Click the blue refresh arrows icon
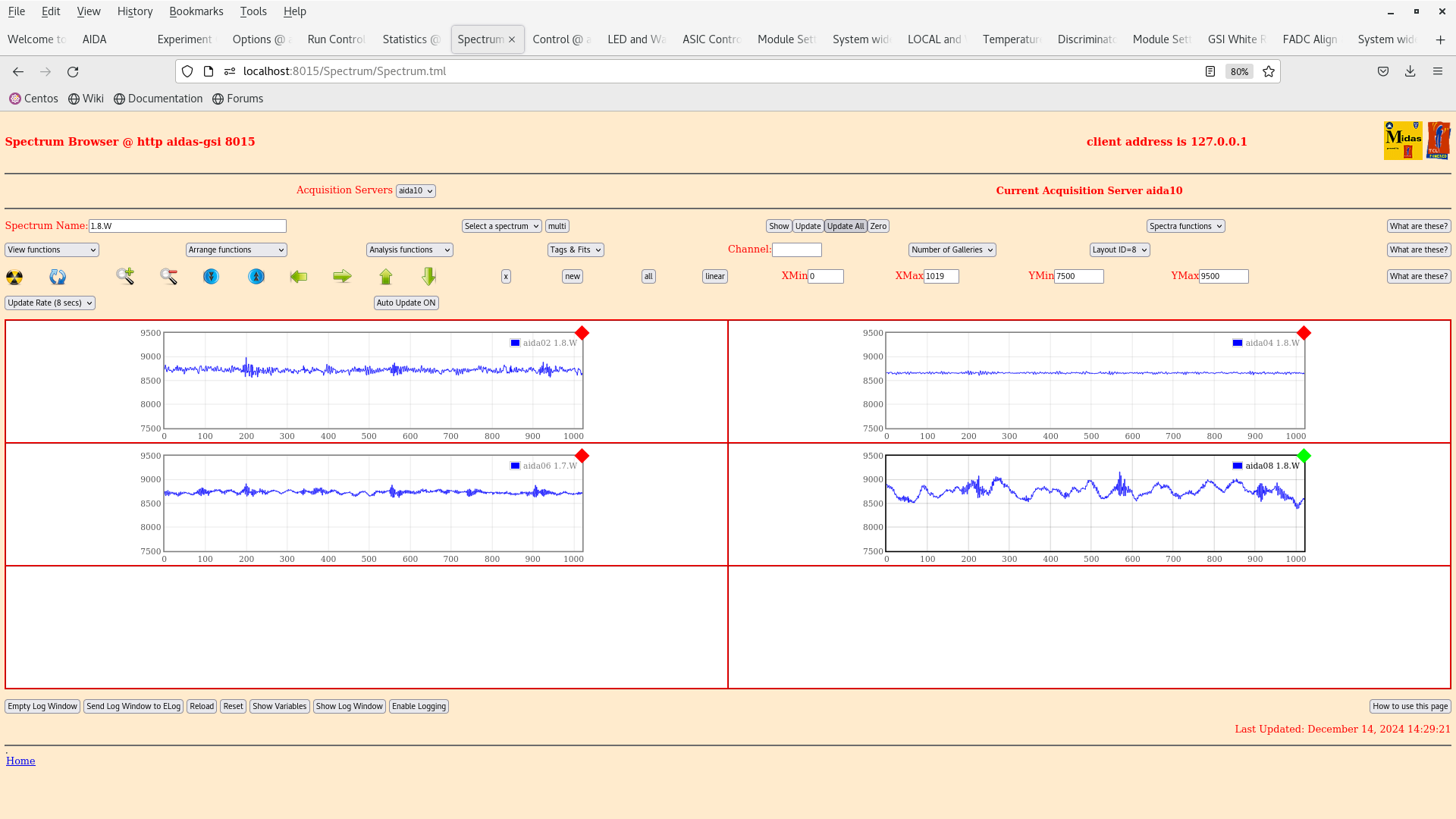This screenshot has width=1456, height=819. 58,277
